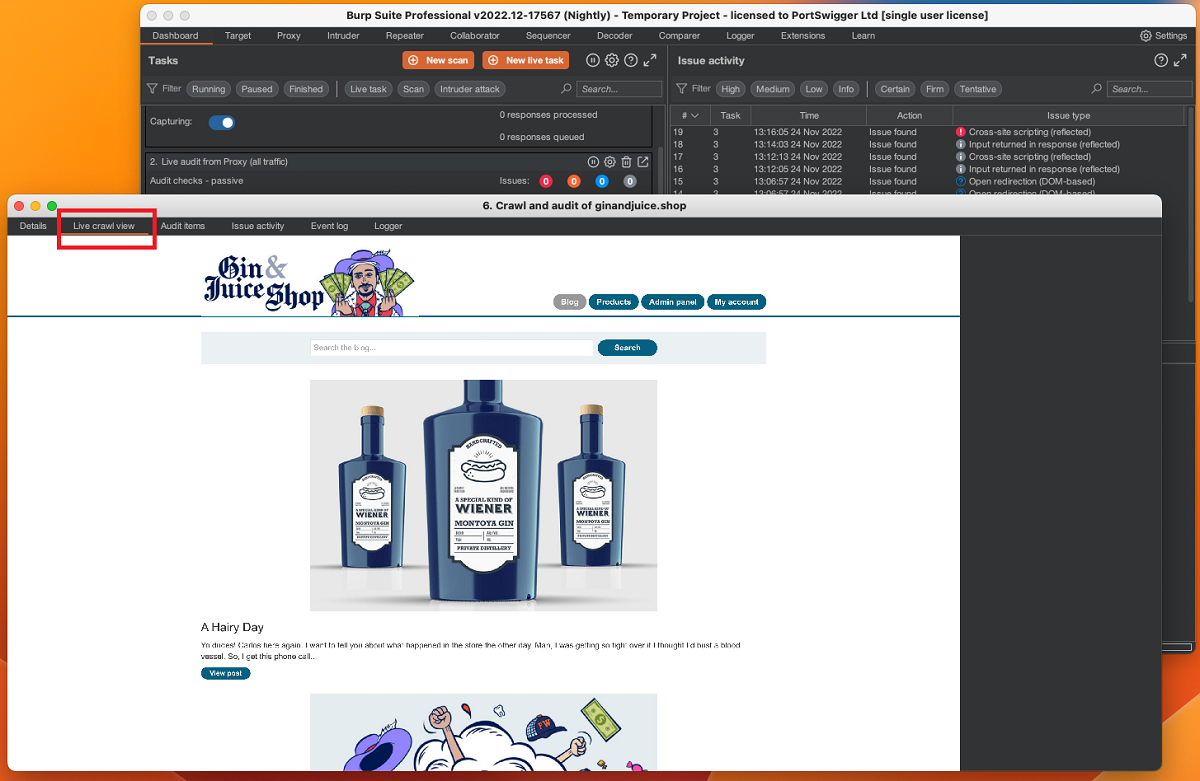Open help for the Issue activity panel
The height and width of the screenshot is (781, 1200).
click(1161, 60)
